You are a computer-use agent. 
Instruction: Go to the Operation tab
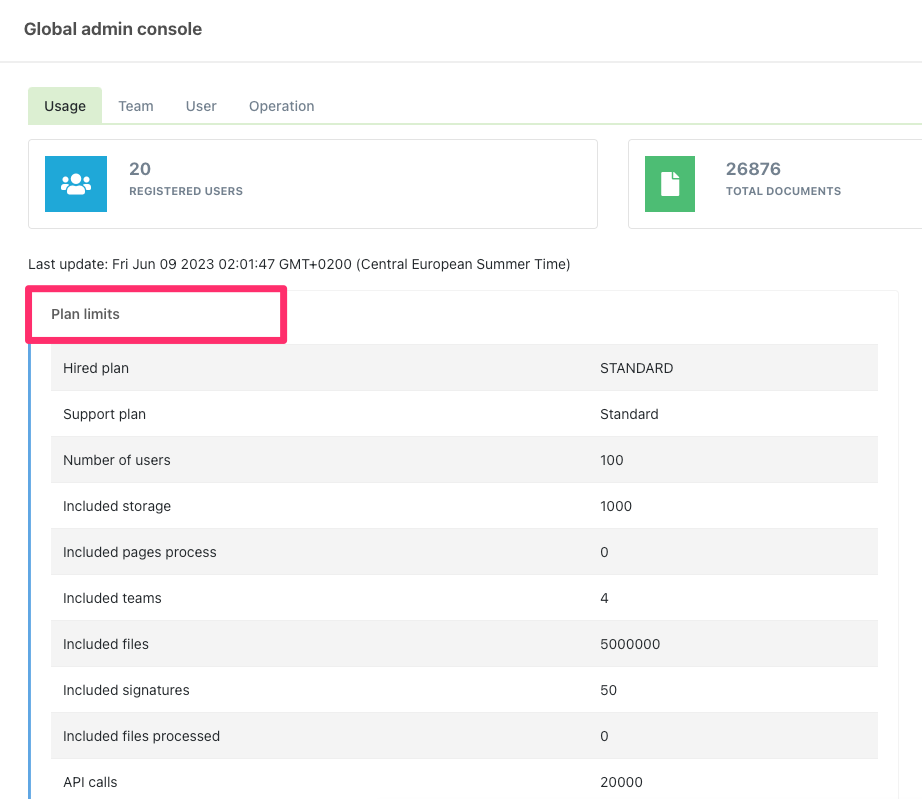[x=281, y=106]
